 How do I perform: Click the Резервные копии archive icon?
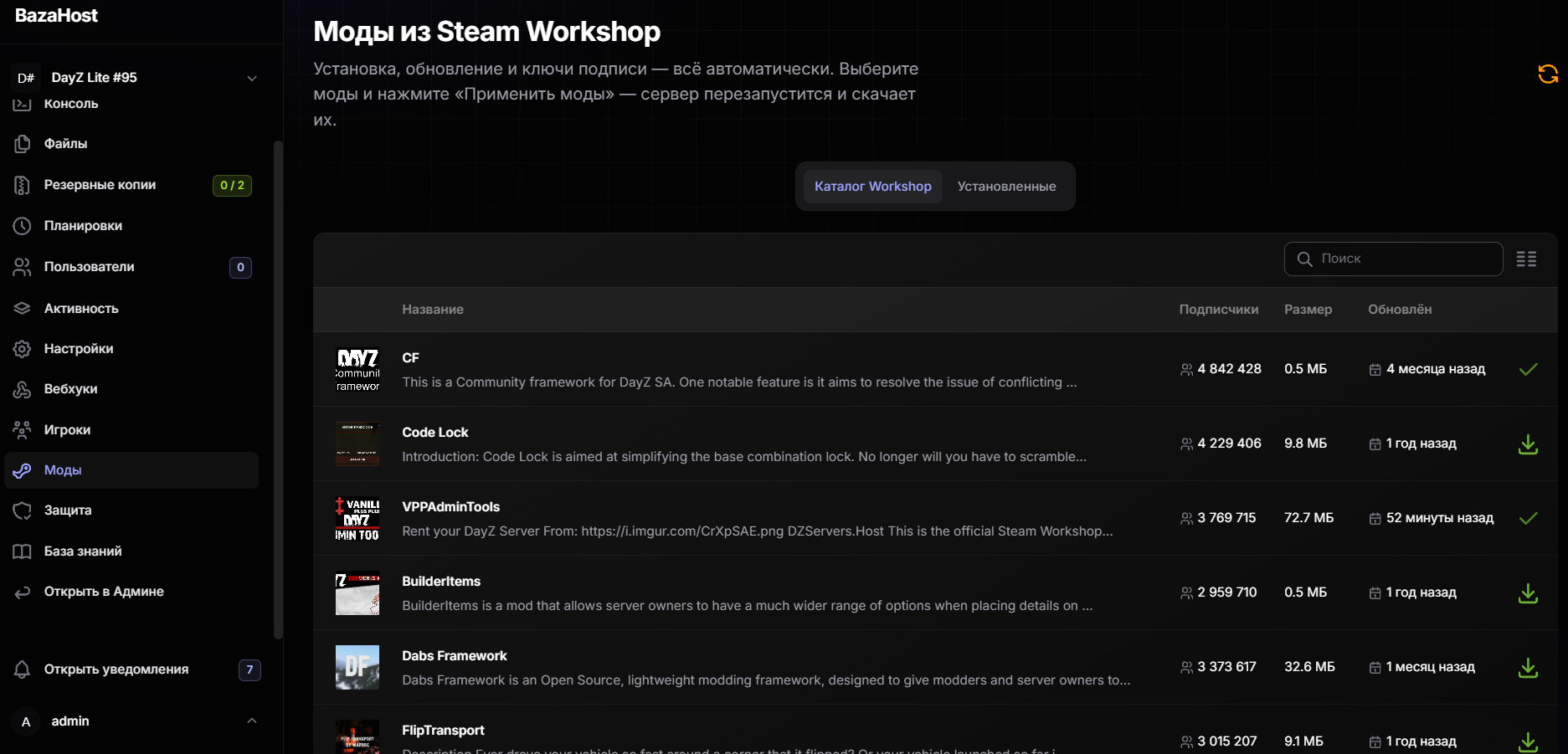click(23, 185)
